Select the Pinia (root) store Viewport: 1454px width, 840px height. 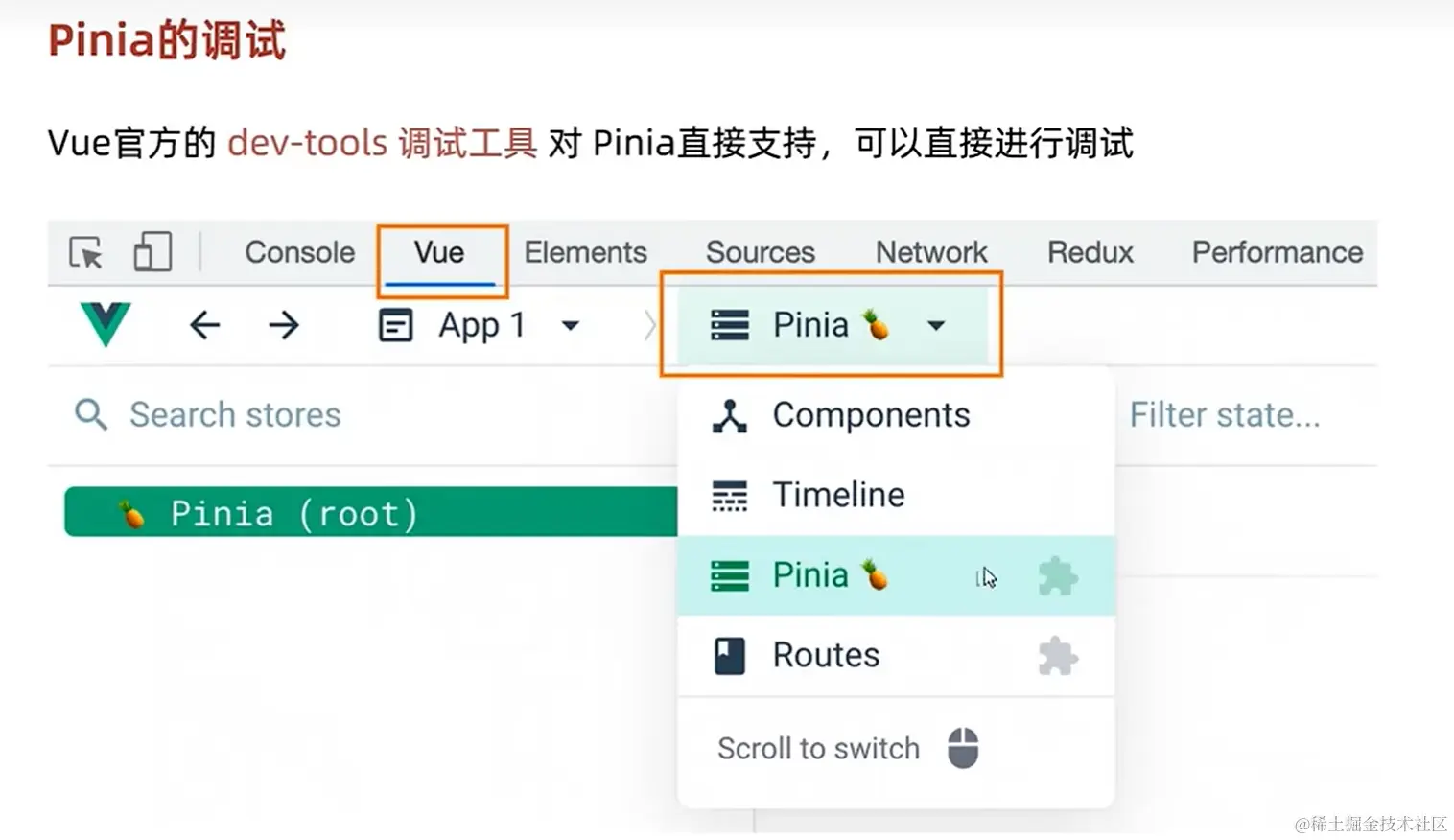[x=371, y=512]
